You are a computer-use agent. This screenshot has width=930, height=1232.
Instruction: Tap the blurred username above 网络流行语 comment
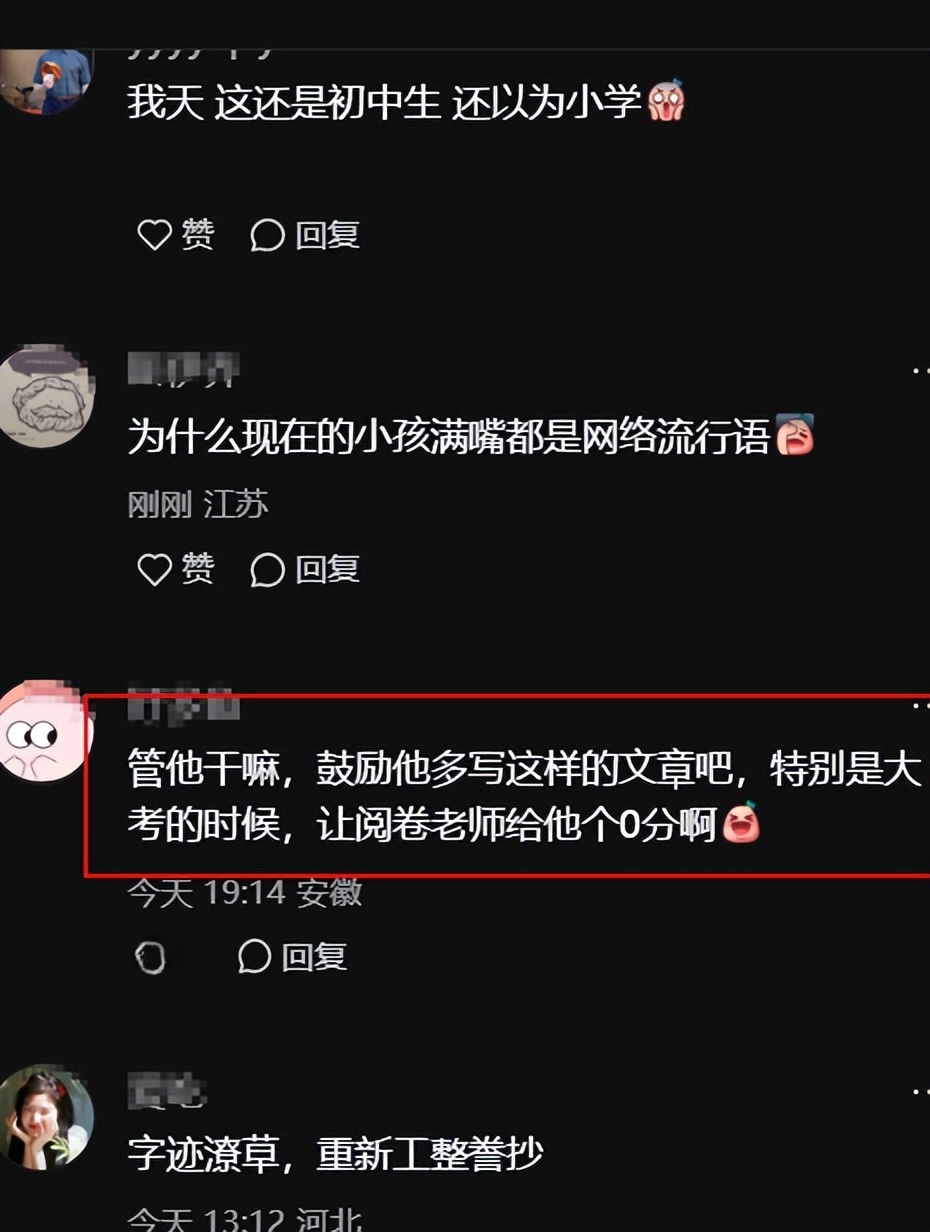click(x=183, y=370)
